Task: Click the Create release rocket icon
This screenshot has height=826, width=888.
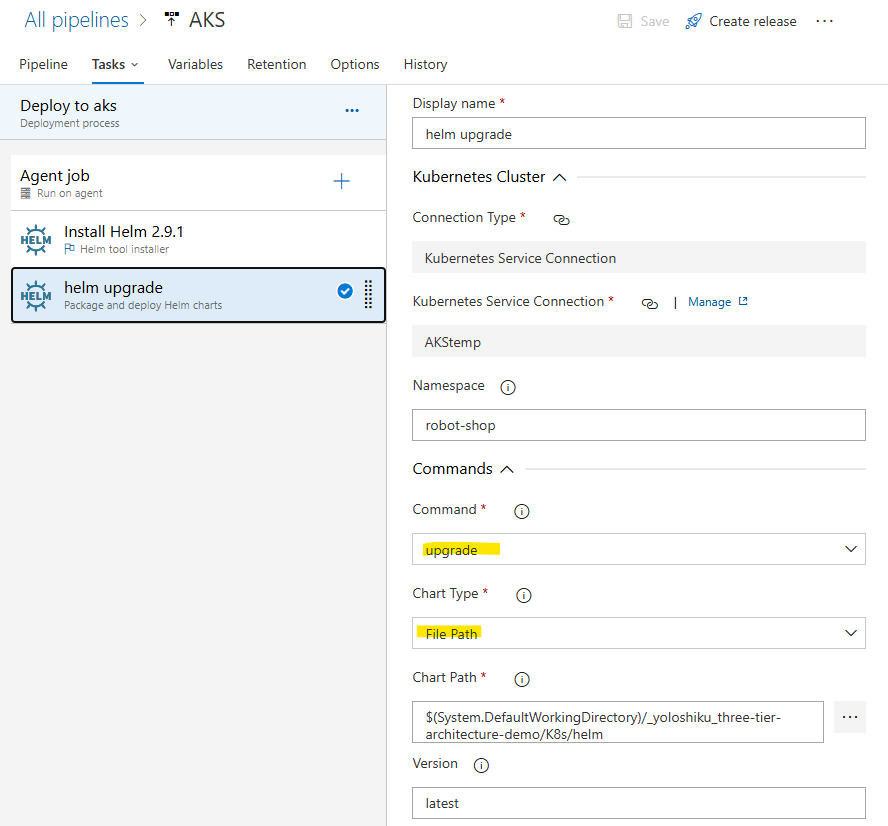Action: click(x=694, y=21)
